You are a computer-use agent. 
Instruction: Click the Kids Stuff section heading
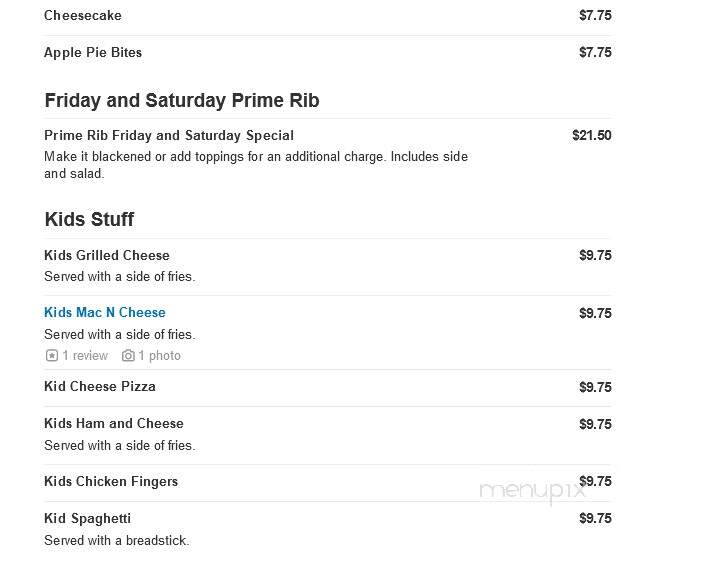[89, 219]
